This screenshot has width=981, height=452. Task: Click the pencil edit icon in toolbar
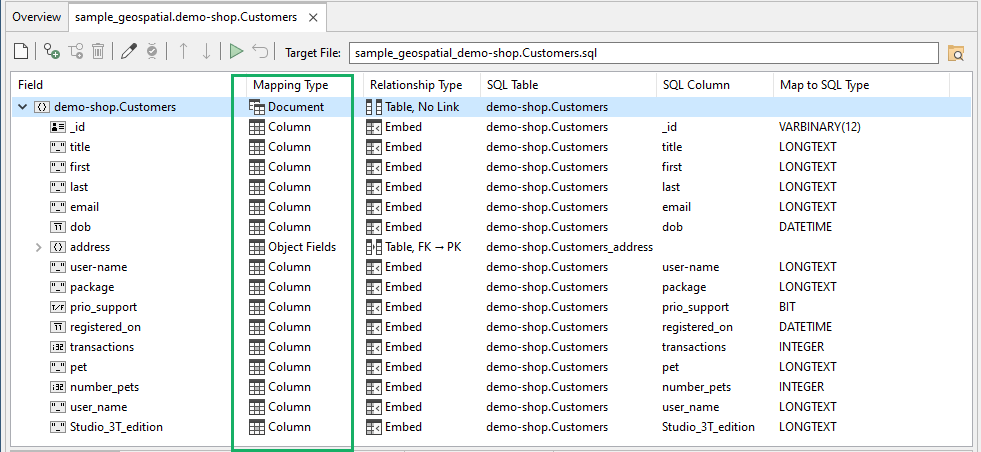pyautogui.click(x=128, y=52)
